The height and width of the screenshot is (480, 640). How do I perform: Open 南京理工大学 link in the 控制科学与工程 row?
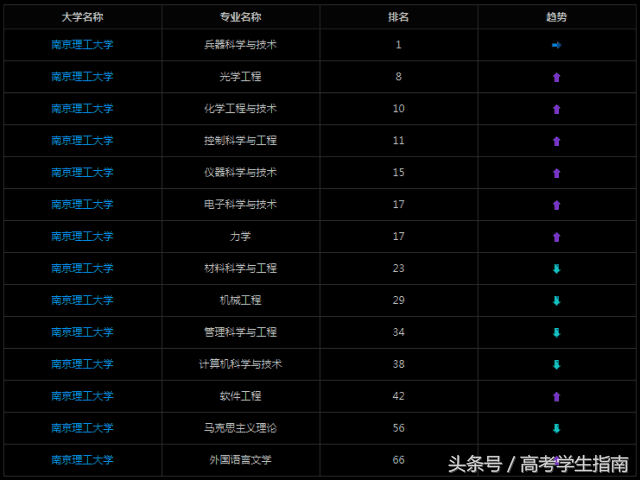(82, 140)
